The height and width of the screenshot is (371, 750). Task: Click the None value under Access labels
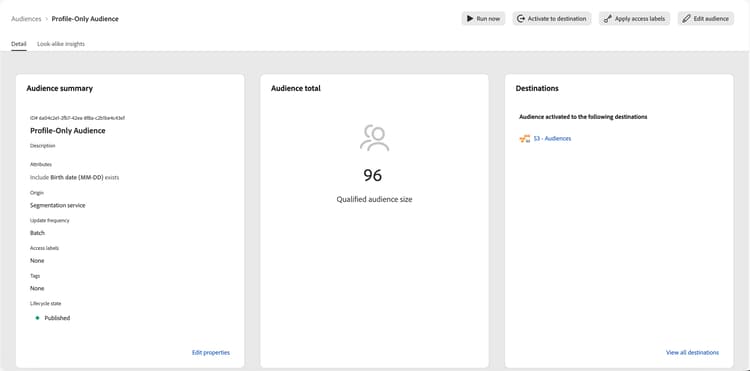pos(37,261)
